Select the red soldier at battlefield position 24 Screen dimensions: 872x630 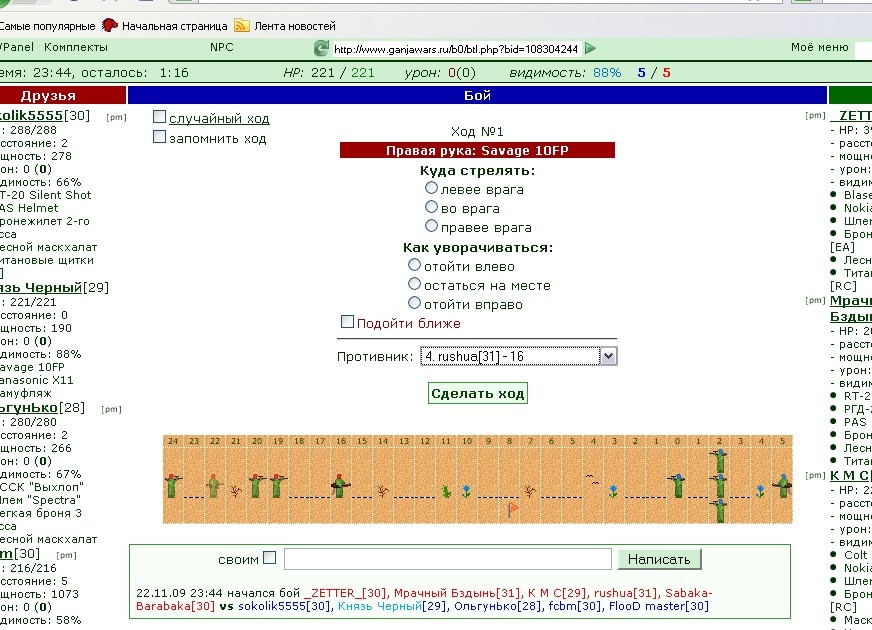click(174, 485)
